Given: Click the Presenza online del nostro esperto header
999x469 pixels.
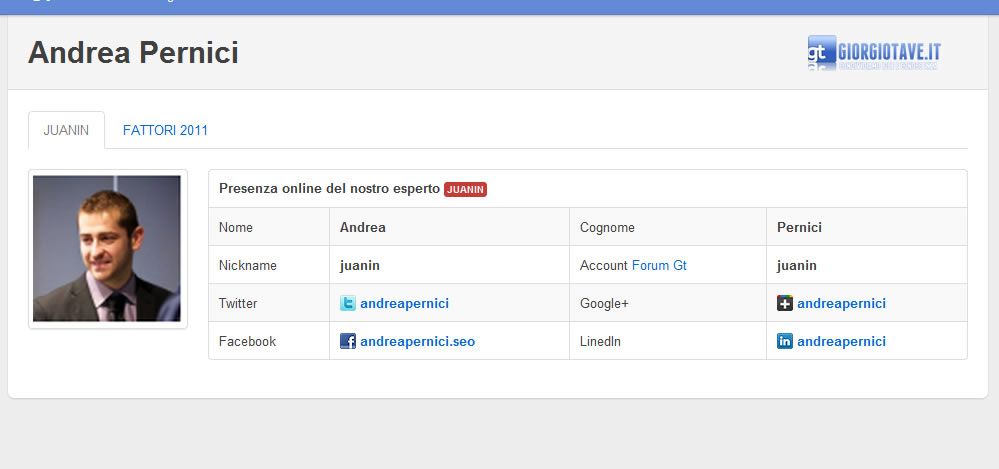Looking at the screenshot, I should coord(329,188).
